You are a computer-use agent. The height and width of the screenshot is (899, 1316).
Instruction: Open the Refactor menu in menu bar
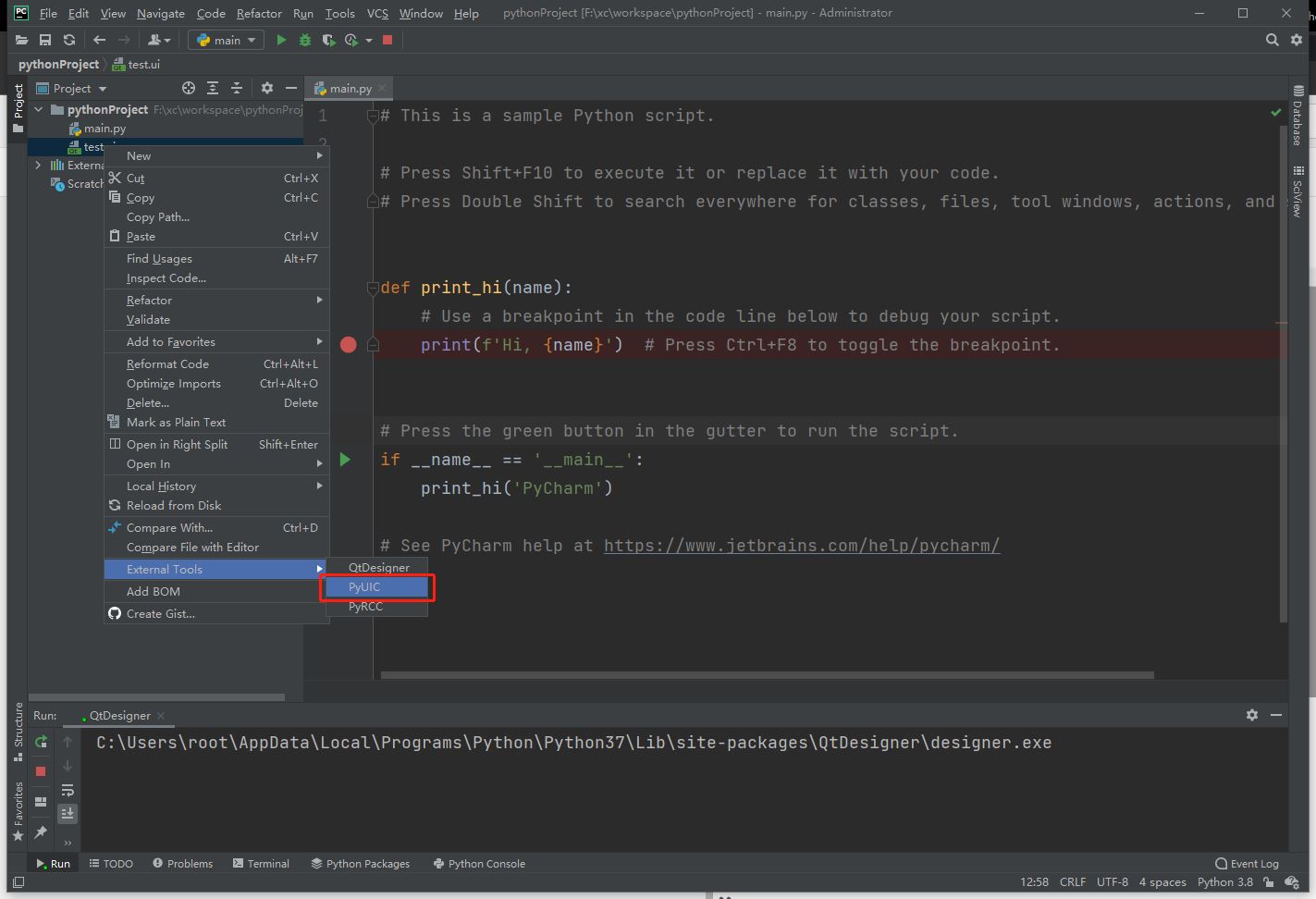pos(259,13)
